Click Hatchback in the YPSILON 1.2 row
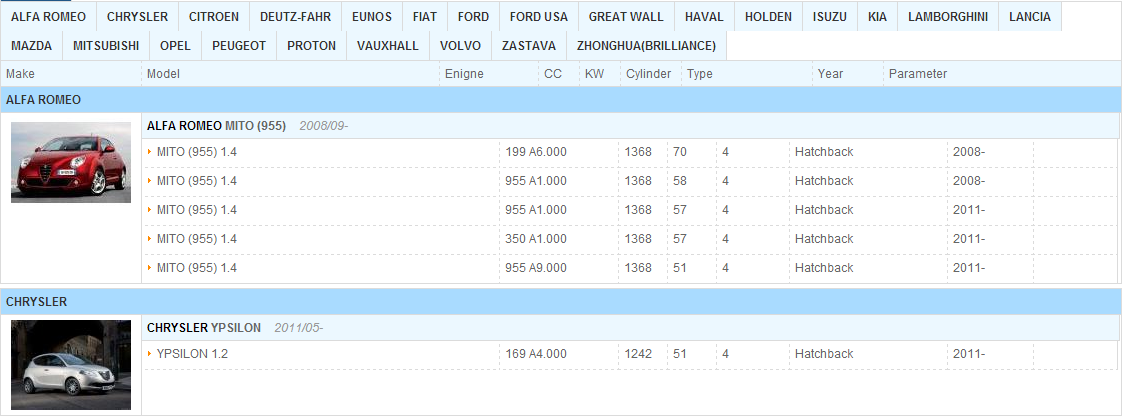Image resolution: width=1124 pixels, height=419 pixels. coord(824,354)
